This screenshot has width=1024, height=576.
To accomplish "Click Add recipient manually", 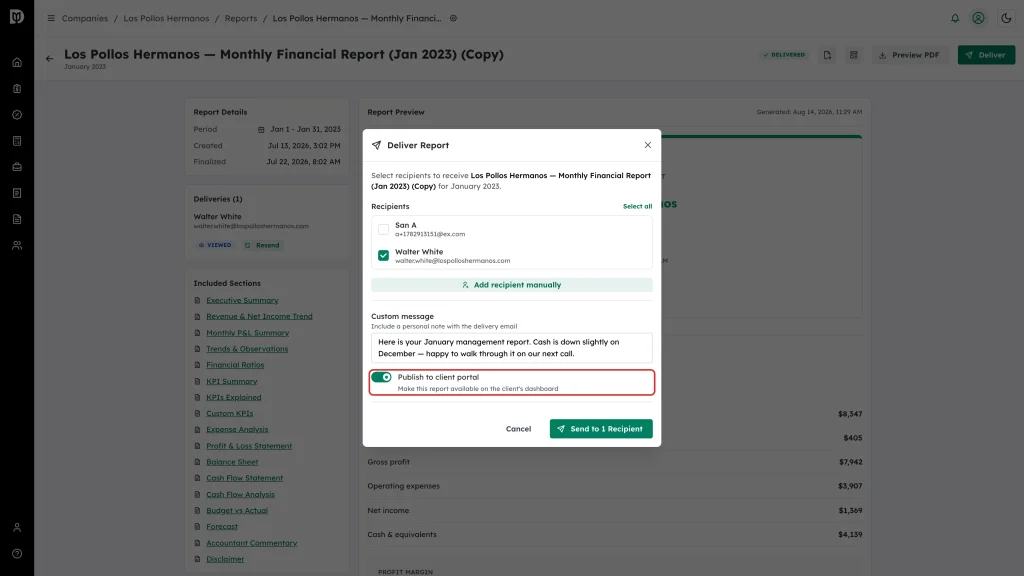I will pyautogui.click(x=511, y=285).
